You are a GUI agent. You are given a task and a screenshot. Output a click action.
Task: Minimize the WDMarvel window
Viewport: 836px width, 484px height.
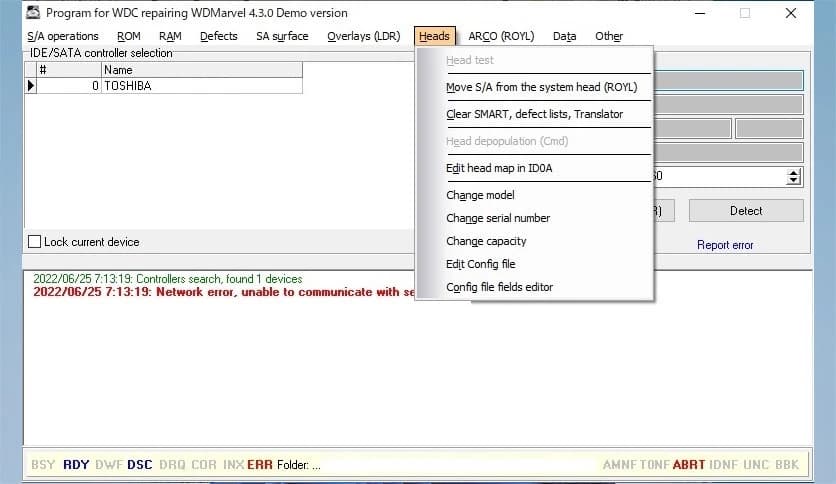(700, 13)
